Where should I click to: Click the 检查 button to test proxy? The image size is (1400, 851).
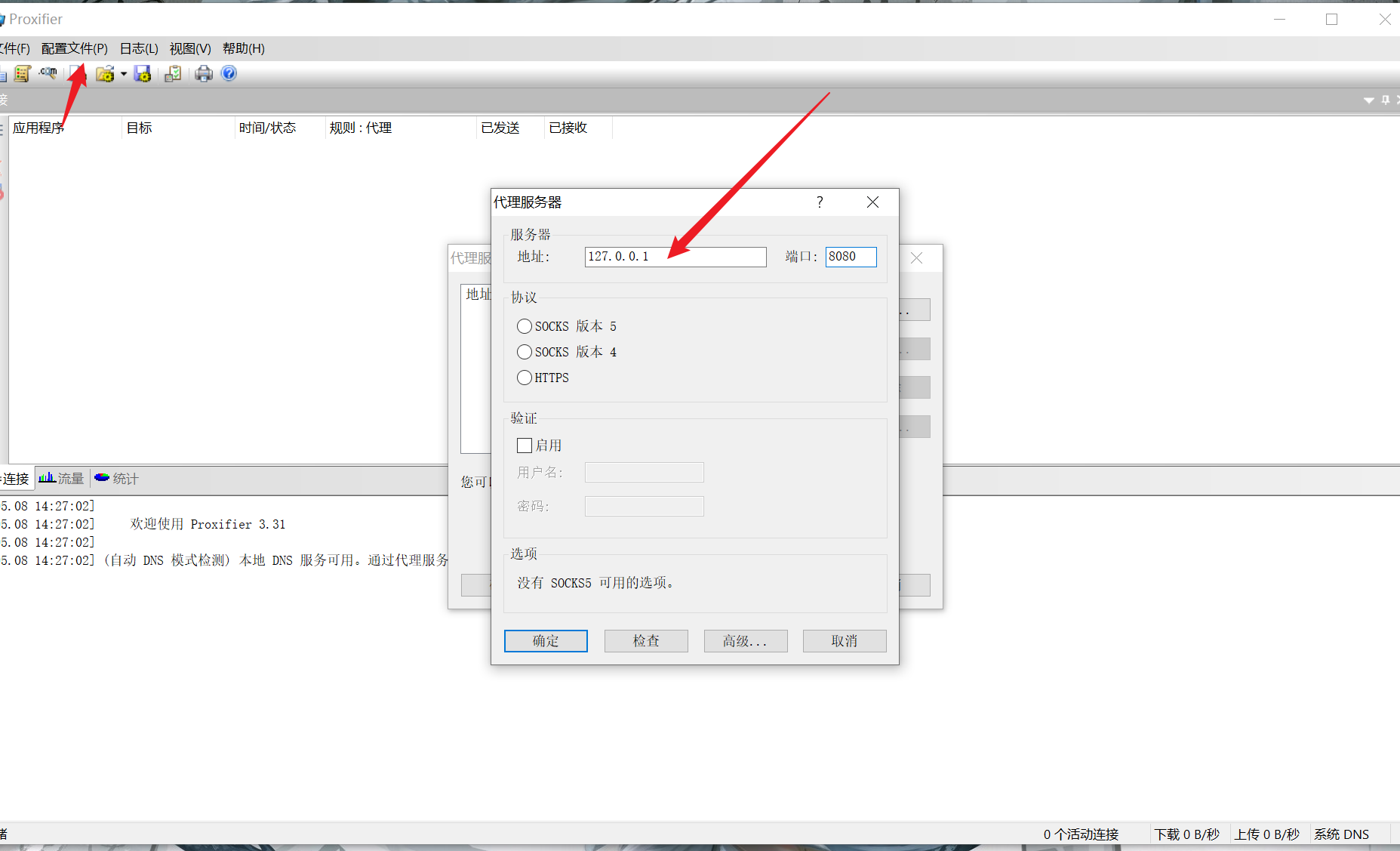(645, 640)
